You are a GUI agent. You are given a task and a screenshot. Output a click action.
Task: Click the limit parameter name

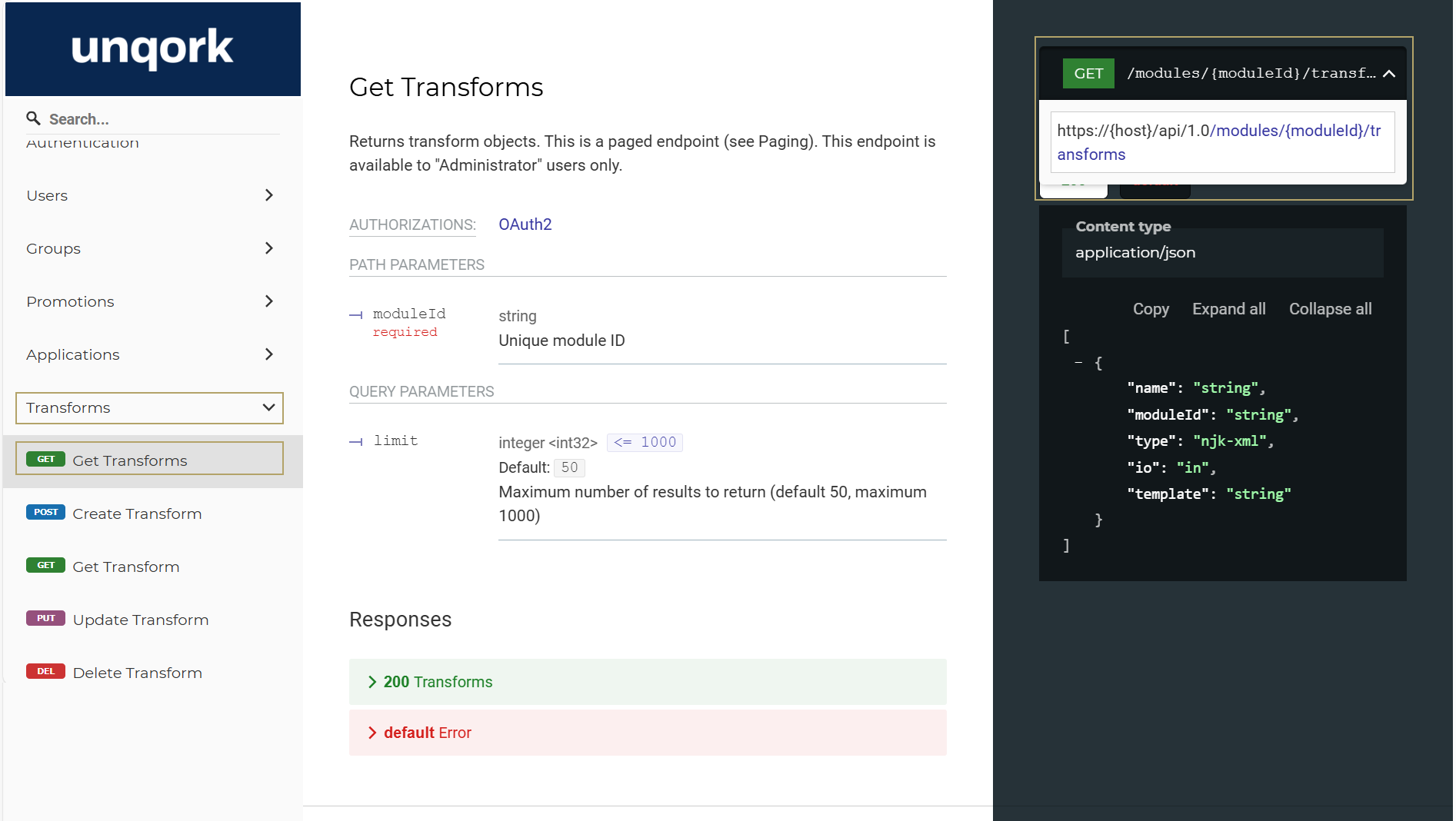(395, 440)
